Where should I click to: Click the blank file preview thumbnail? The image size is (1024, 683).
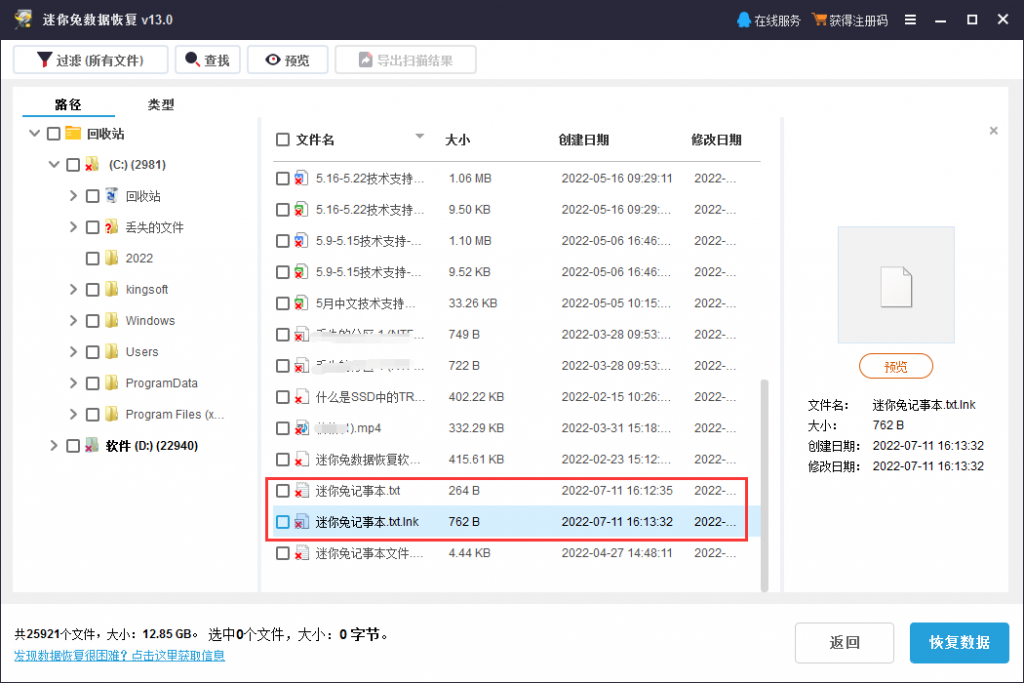pos(896,285)
